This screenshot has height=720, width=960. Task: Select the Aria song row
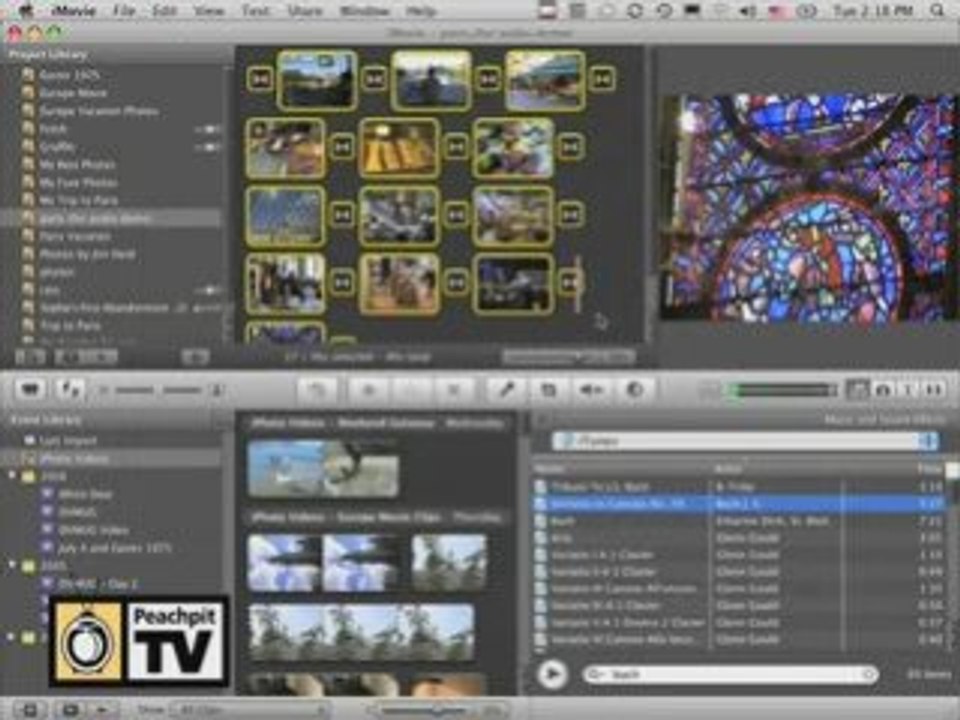click(x=740, y=538)
